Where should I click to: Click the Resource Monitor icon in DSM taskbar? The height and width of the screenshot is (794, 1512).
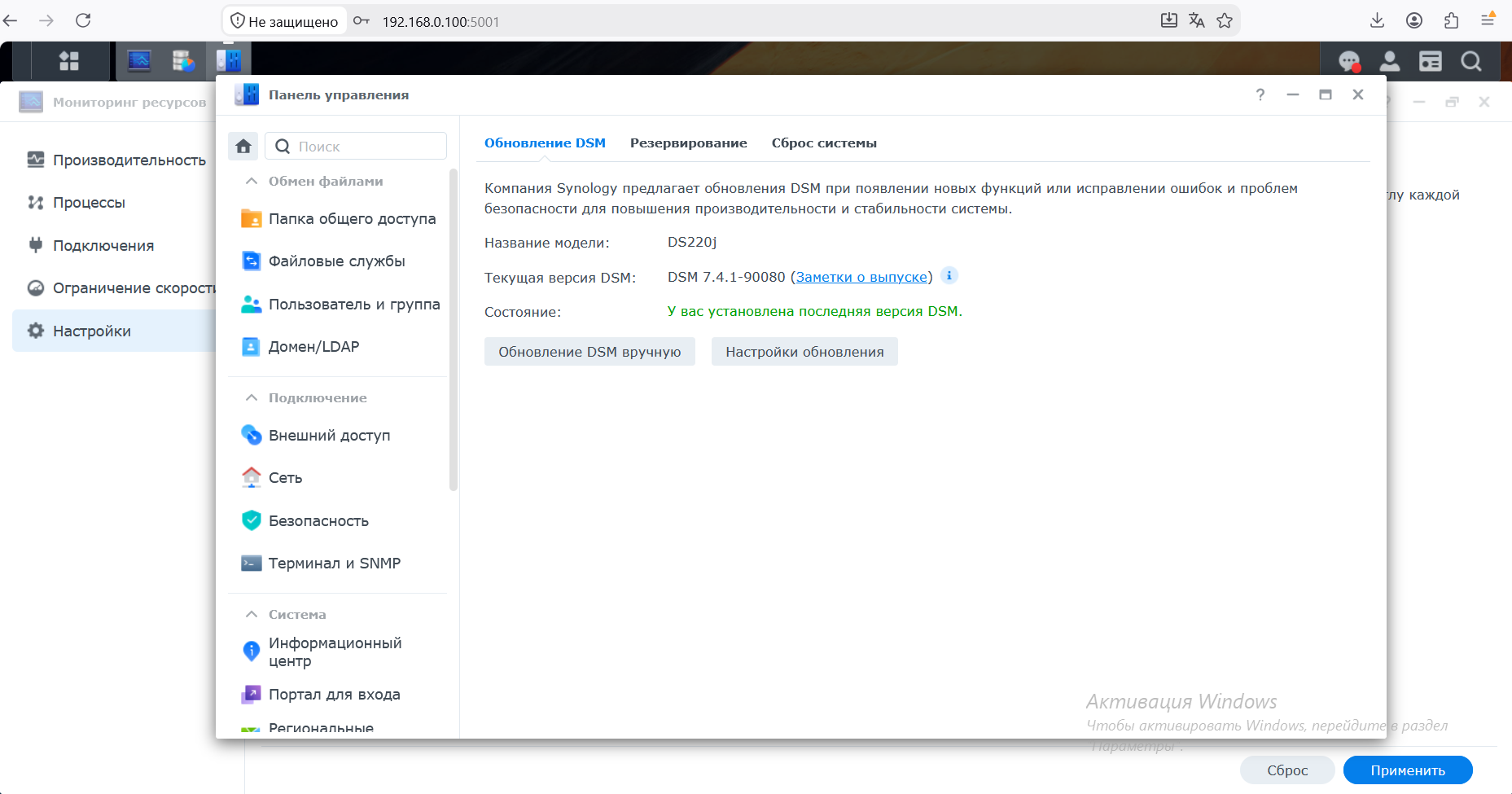click(139, 61)
